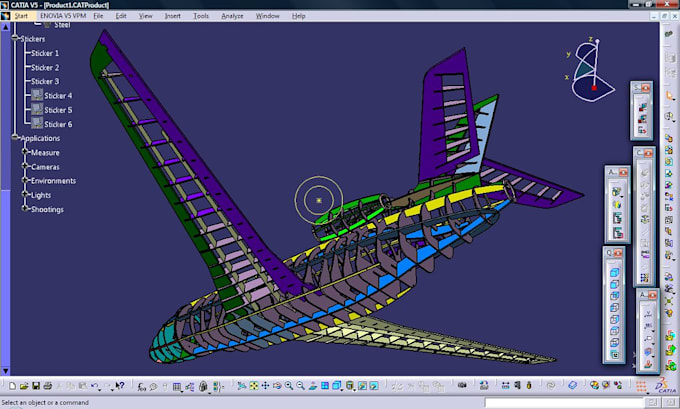Create a new document with New icon

13,386
